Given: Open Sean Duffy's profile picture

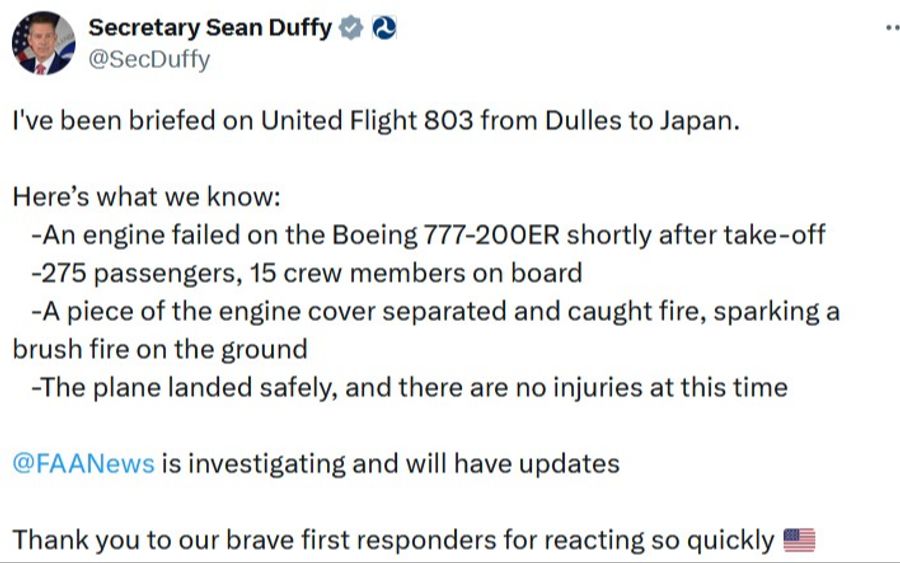Looking at the screenshot, I should 43,43.
